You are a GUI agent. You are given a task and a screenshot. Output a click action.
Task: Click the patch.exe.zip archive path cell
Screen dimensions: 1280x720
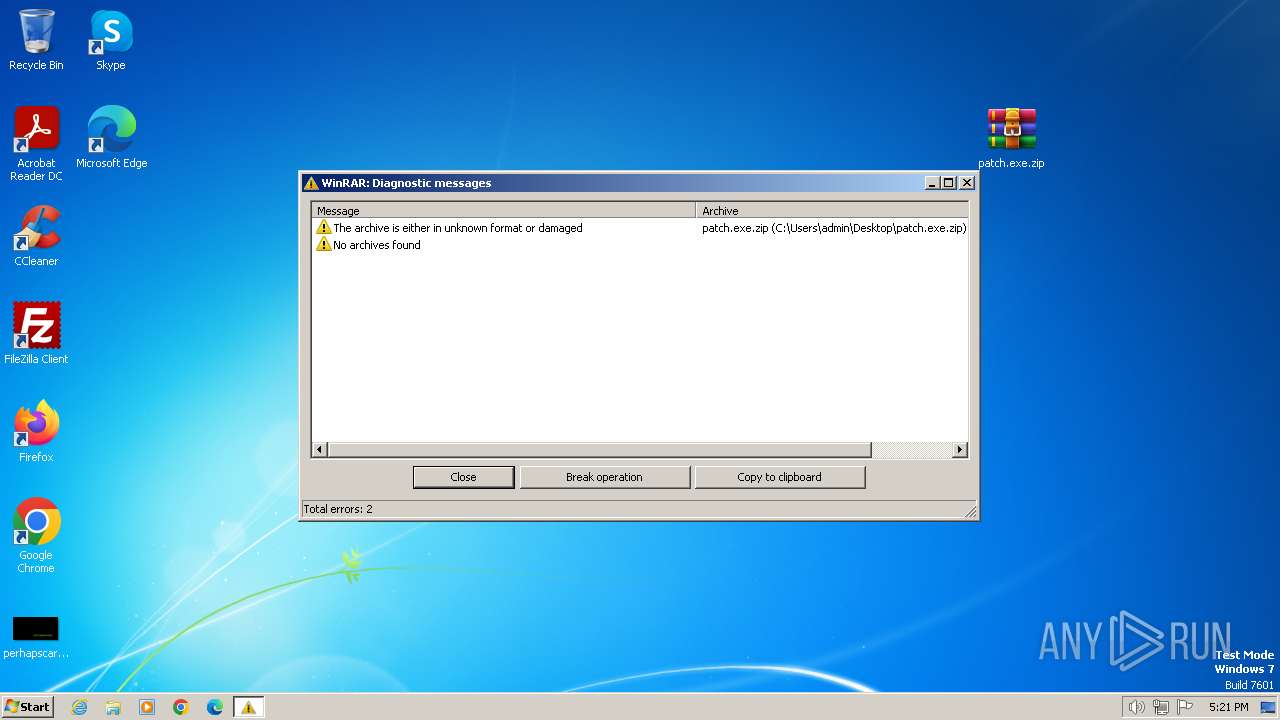click(834, 228)
